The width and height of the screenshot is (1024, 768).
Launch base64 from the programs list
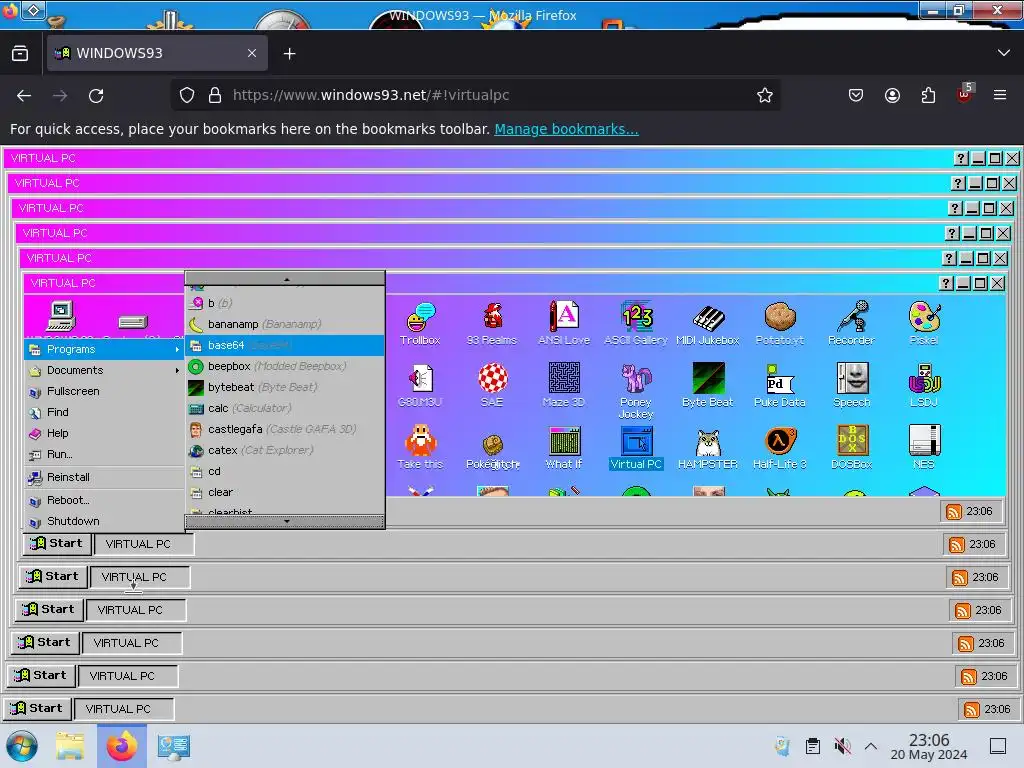(x=285, y=345)
